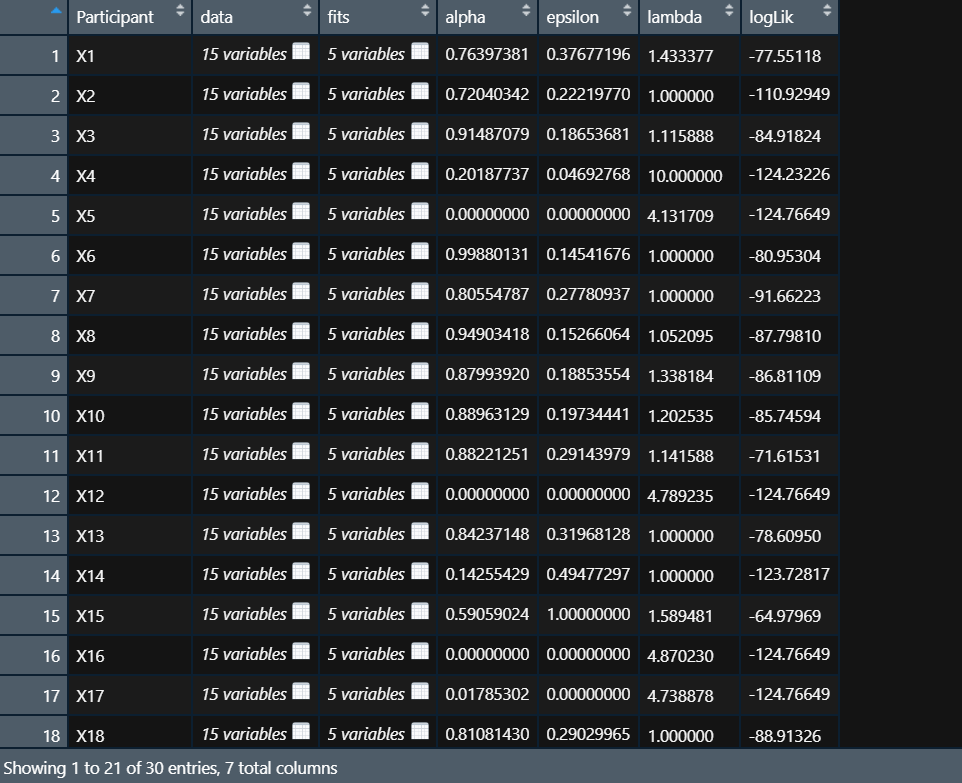Open the fits table icon in row X2
The image size is (962, 783).
(420, 91)
